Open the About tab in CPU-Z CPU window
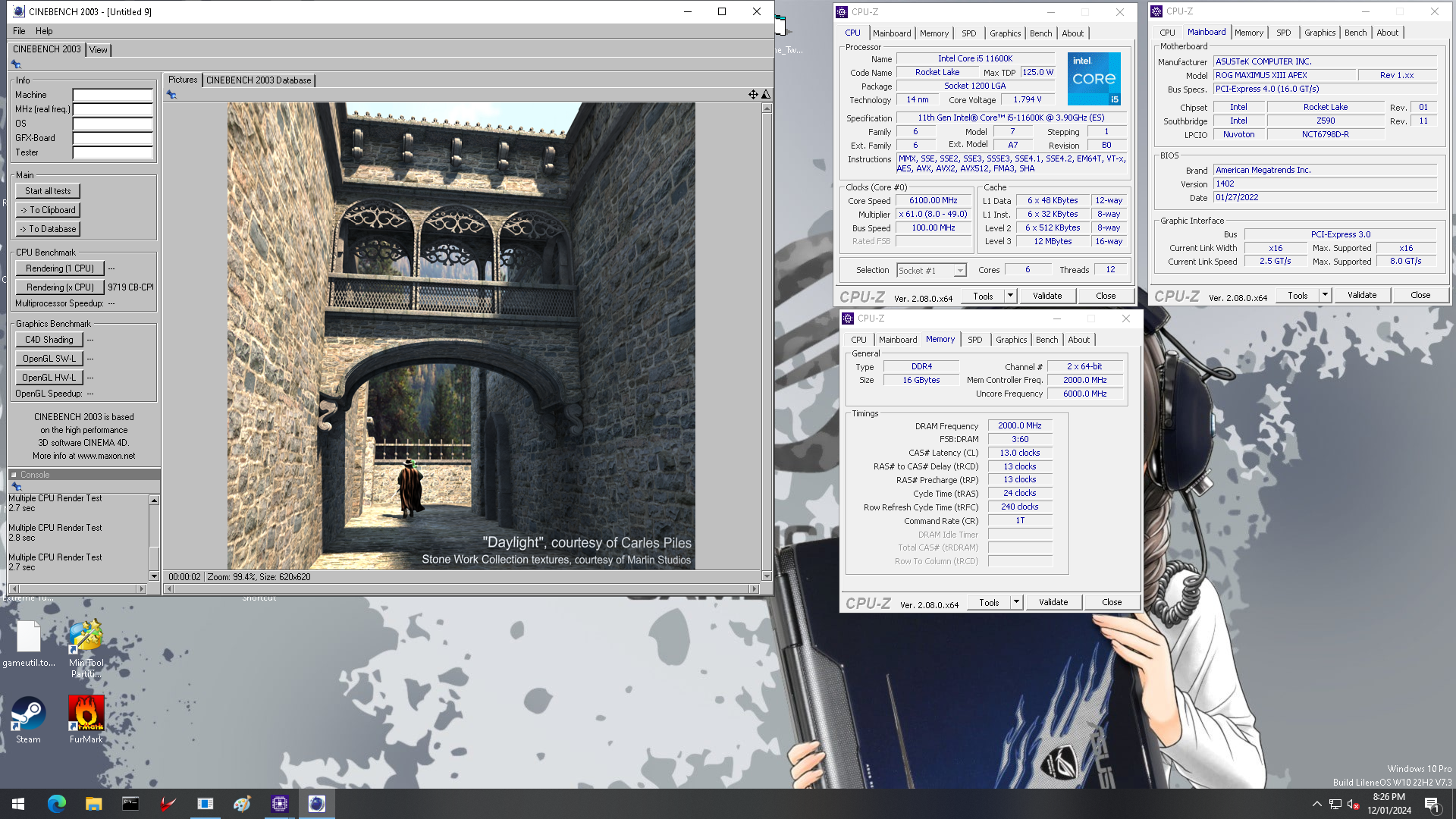1456x819 pixels. click(x=1073, y=33)
